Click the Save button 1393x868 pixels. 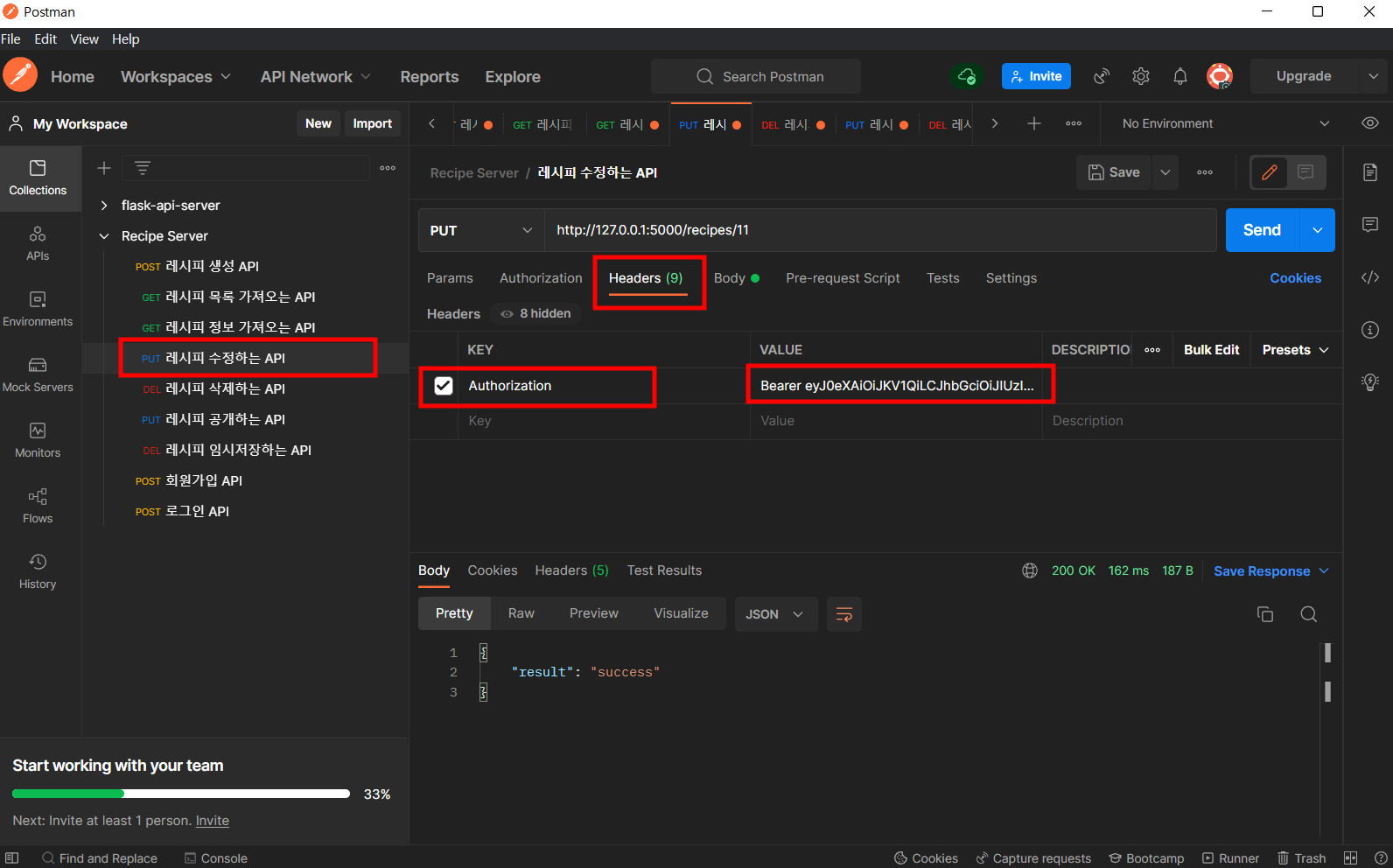click(x=1115, y=172)
